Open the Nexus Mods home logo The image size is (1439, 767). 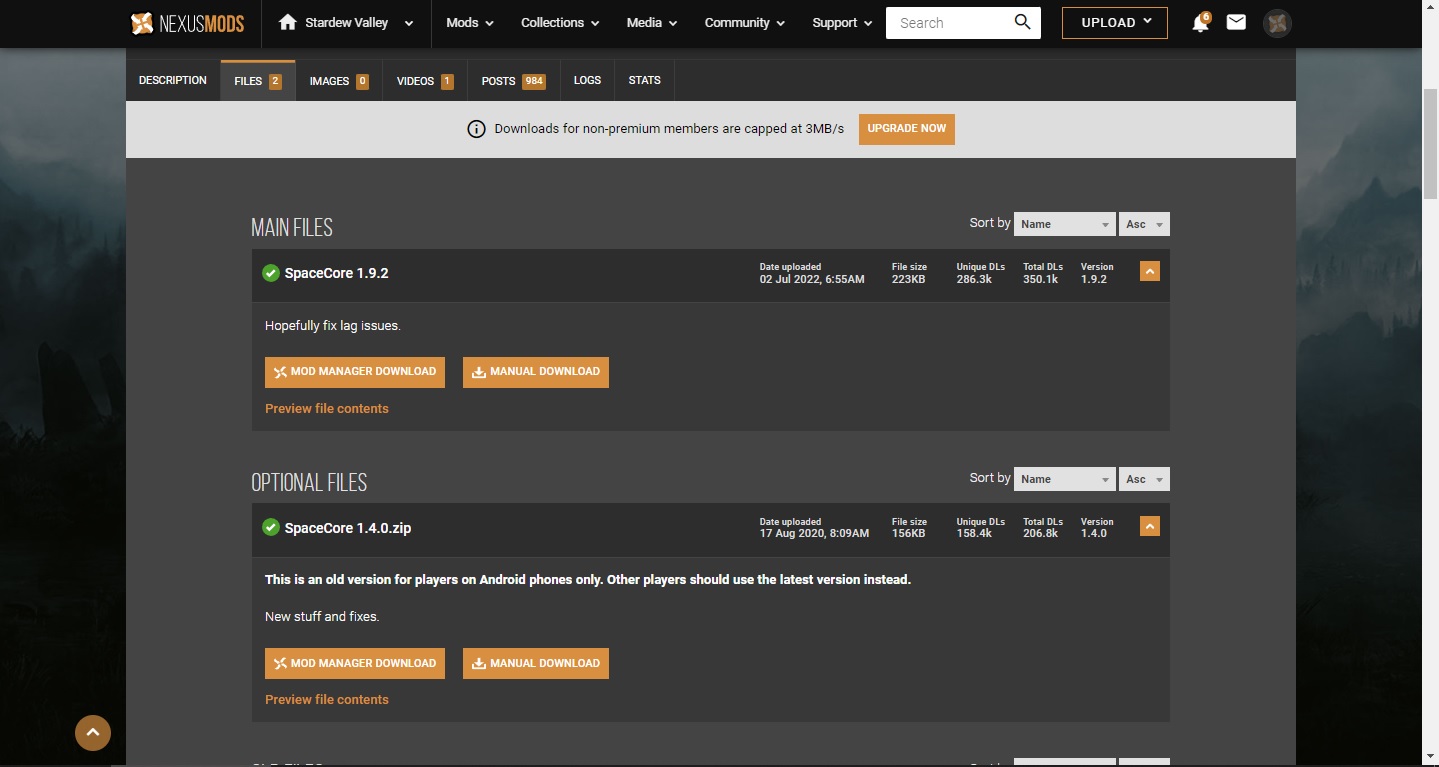(187, 23)
